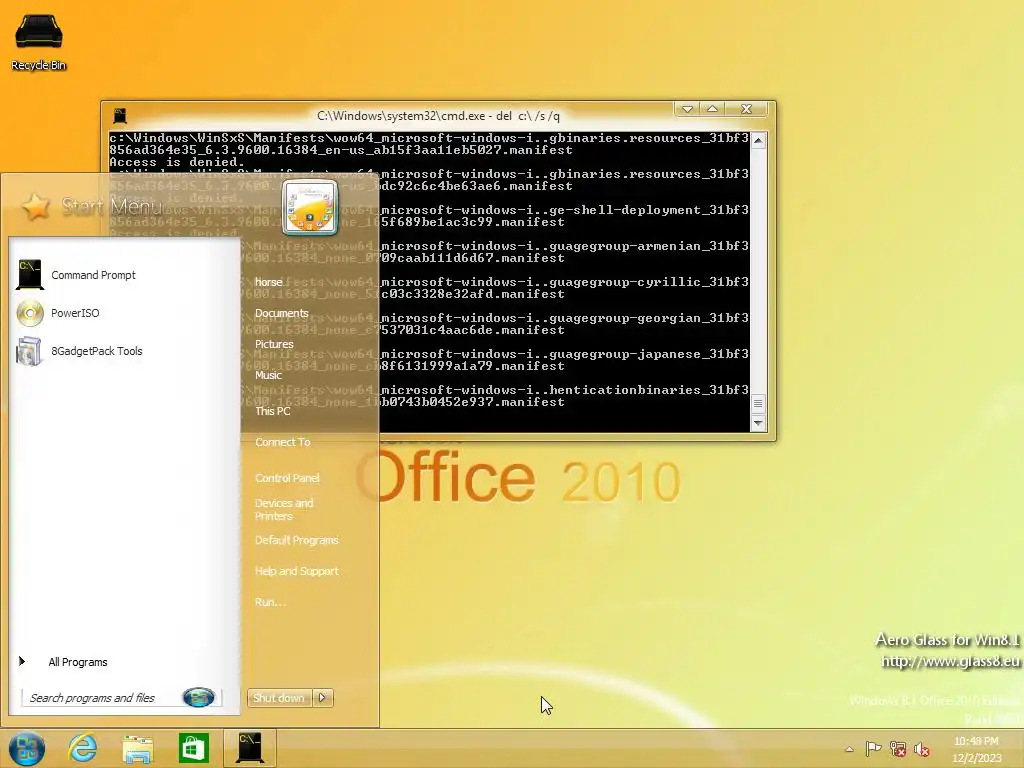Maximize the cmd.exe window
1024x768 pixels.
[x=712, y=109]
